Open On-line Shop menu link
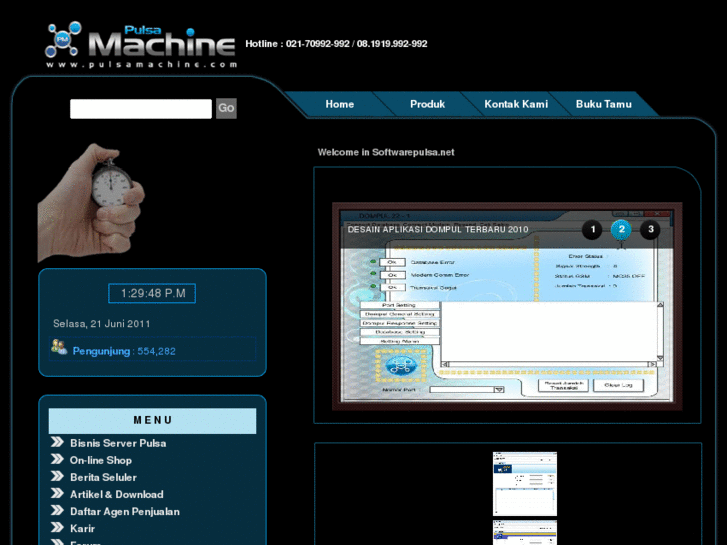 pos(101,460)
